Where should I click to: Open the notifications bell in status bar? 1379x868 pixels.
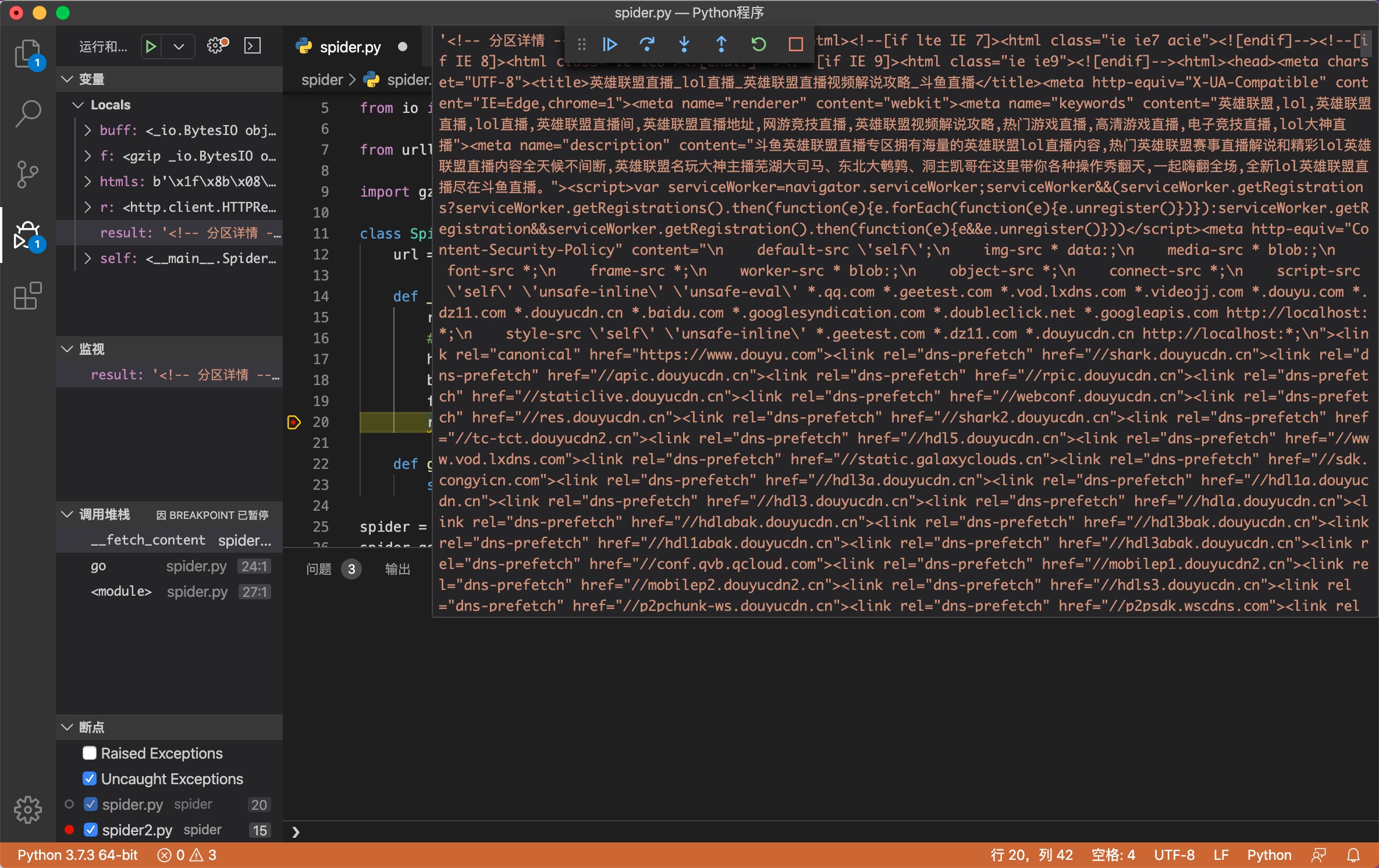(1353, 855)
